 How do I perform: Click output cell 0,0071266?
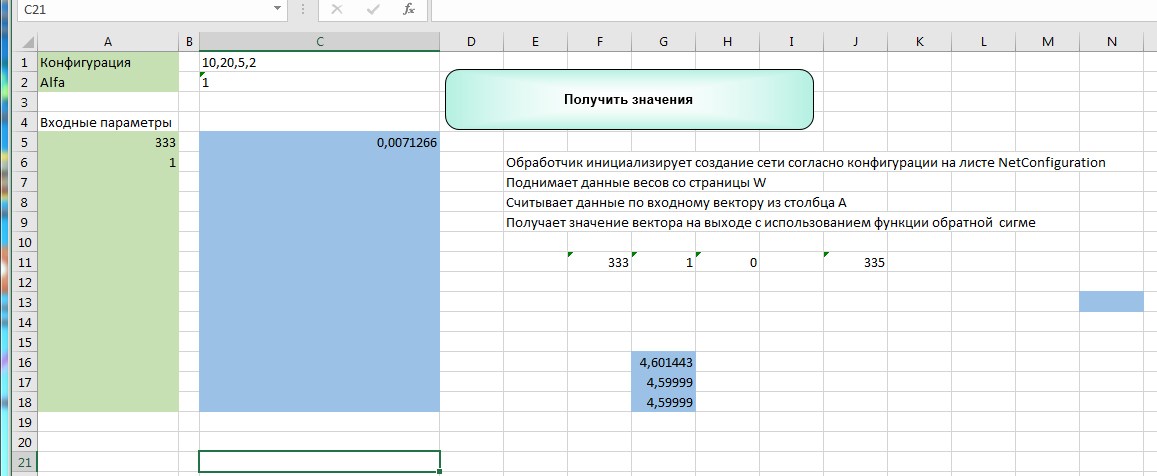point(319,142)
